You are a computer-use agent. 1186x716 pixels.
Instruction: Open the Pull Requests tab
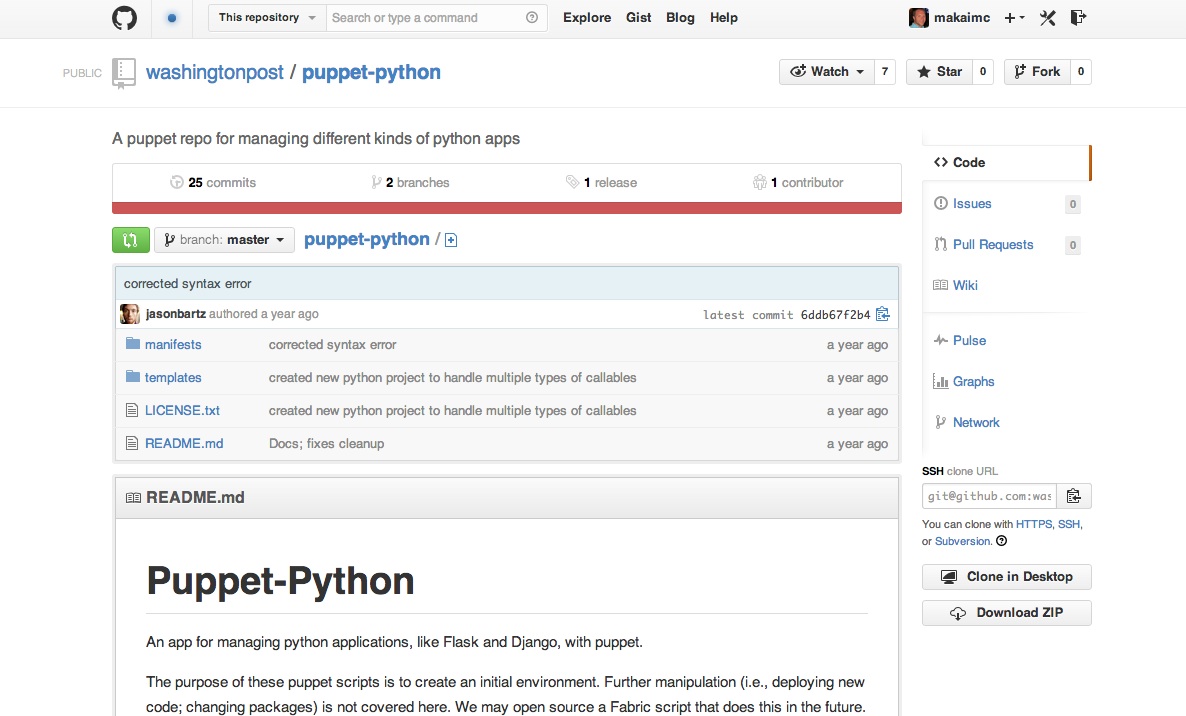click(x=993, y=244)
